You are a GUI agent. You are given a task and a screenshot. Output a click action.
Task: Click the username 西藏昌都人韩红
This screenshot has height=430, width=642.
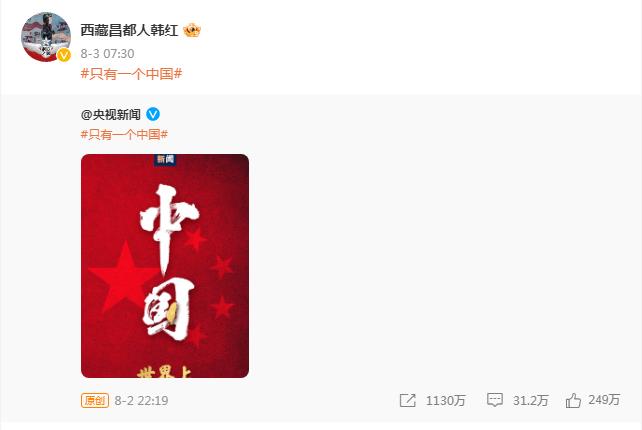point(129,30)
